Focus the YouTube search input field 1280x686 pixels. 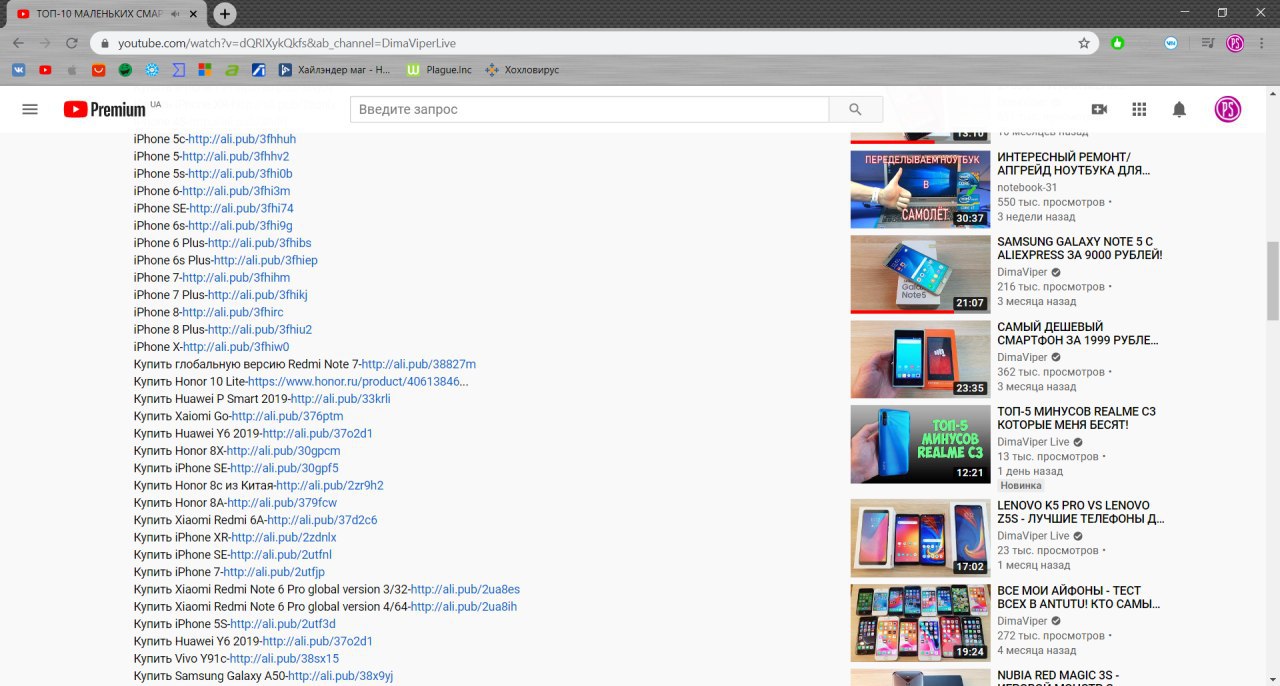[590, 109]
